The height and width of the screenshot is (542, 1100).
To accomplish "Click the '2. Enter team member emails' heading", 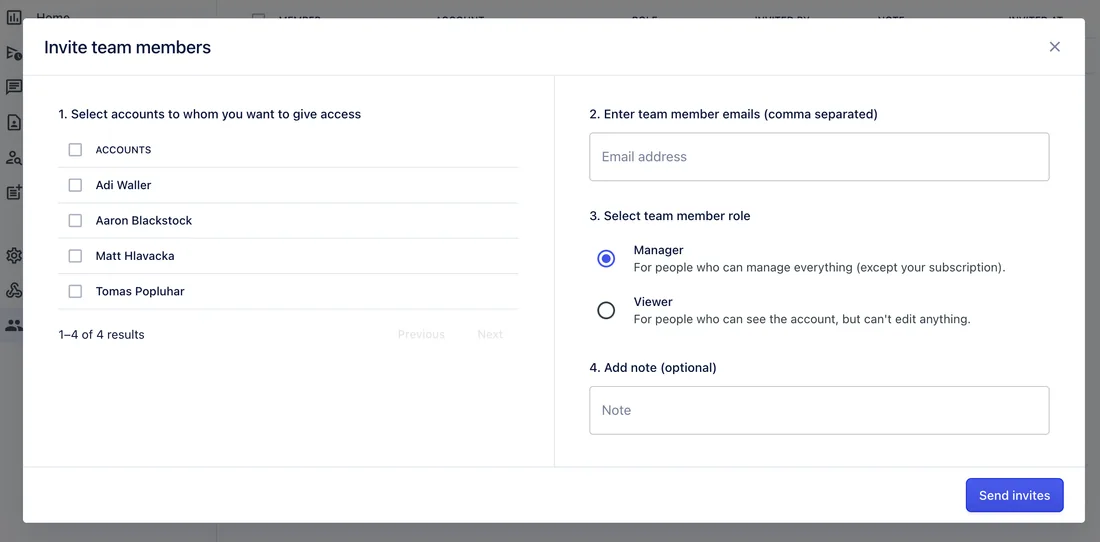I will tap(734, 114).
